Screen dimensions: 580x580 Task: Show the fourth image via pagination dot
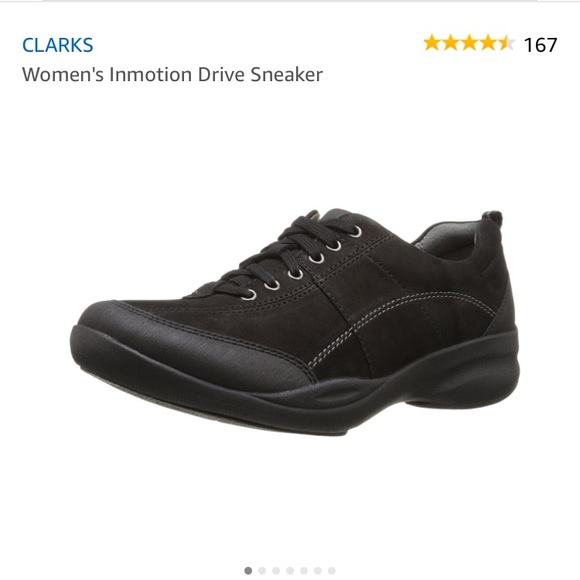(290, 571)
